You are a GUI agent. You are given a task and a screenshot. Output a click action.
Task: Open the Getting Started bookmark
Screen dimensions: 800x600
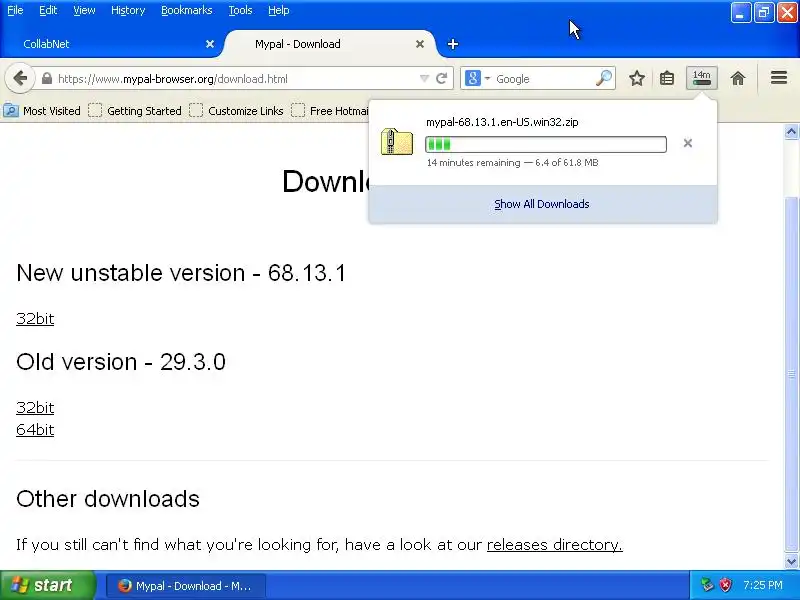click(135, 111)
